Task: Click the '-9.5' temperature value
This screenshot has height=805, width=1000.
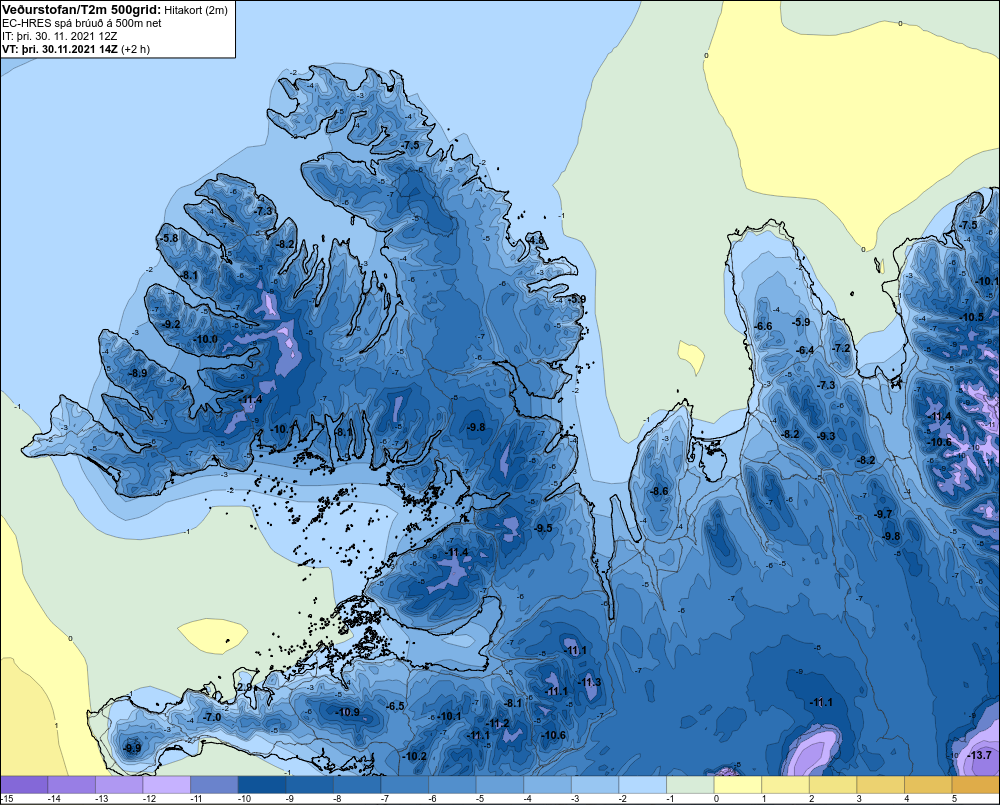Action: [543, 528]
